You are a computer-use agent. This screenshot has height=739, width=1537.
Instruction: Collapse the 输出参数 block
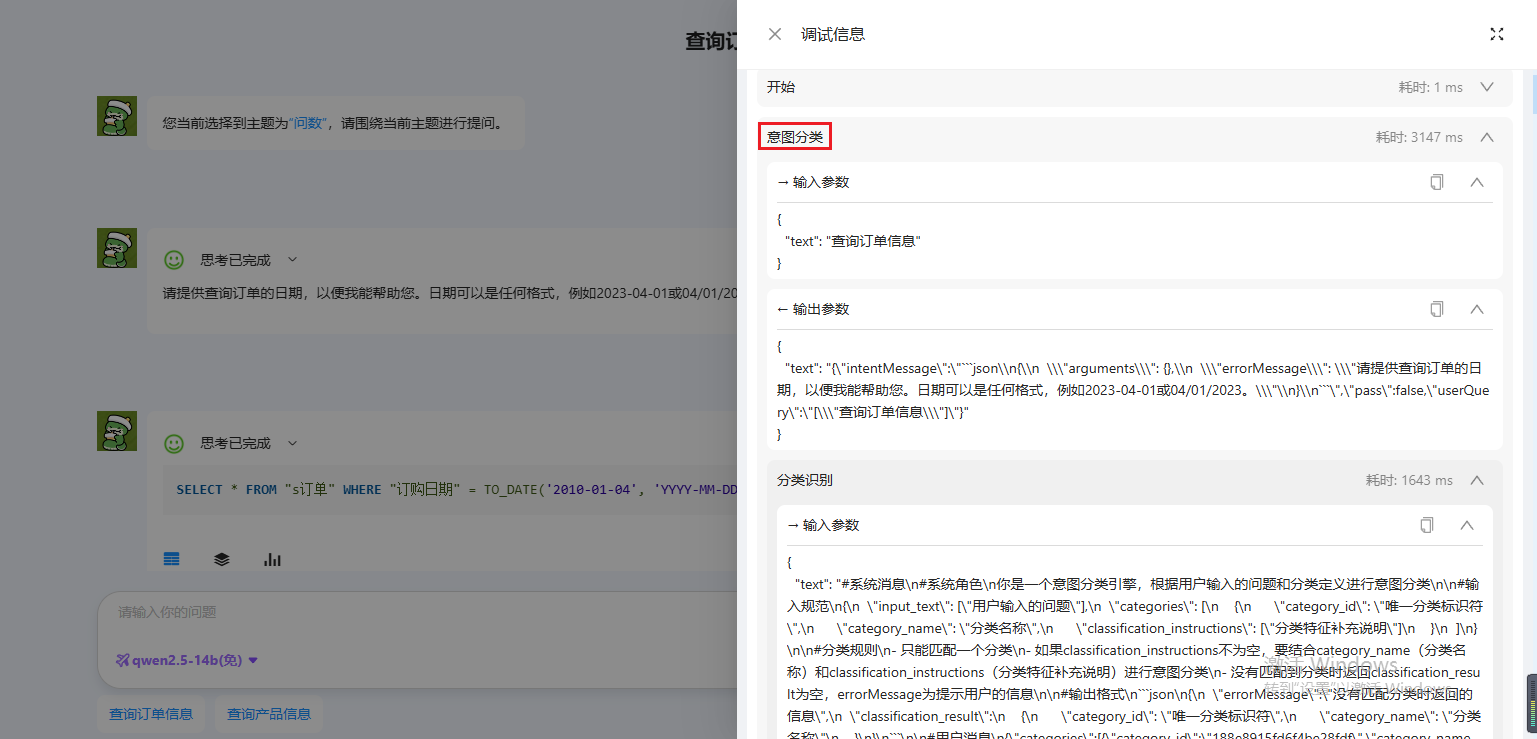tap(1477, 309)
